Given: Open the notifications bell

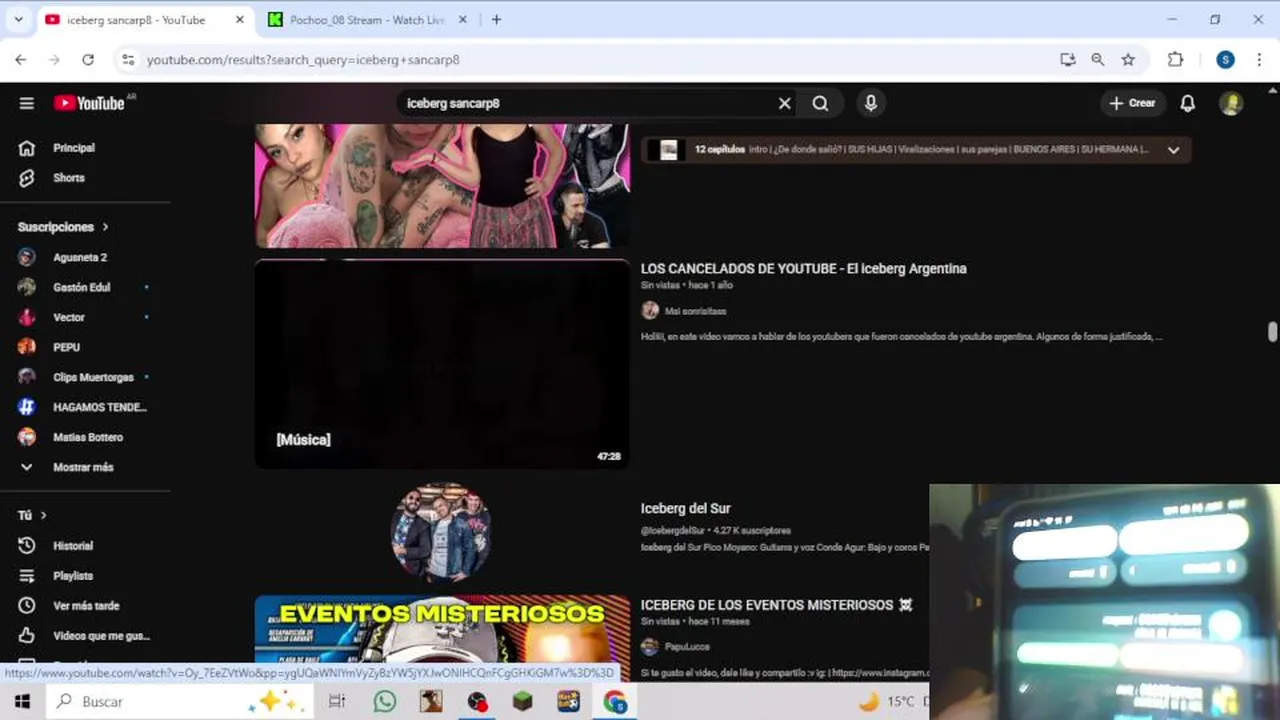Looking at the screenshot, I should [x=1188, y=103].
